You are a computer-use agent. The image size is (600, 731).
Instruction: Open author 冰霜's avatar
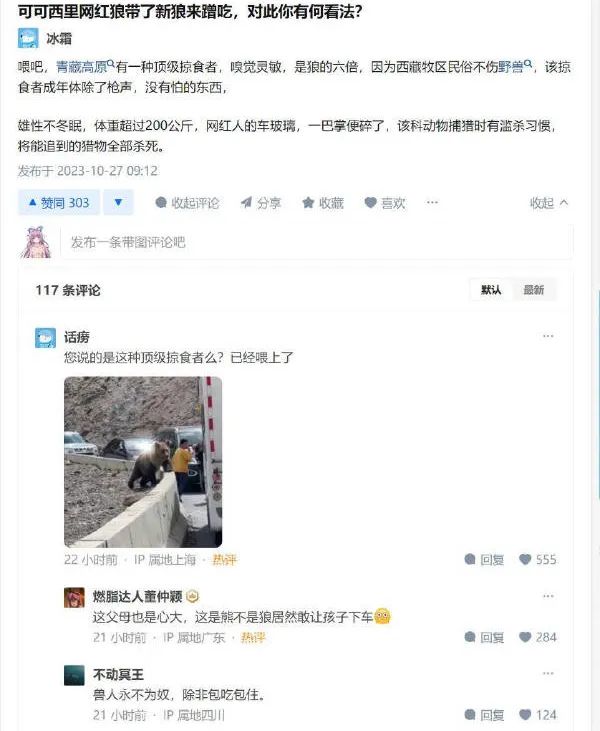tap(28, 38)
